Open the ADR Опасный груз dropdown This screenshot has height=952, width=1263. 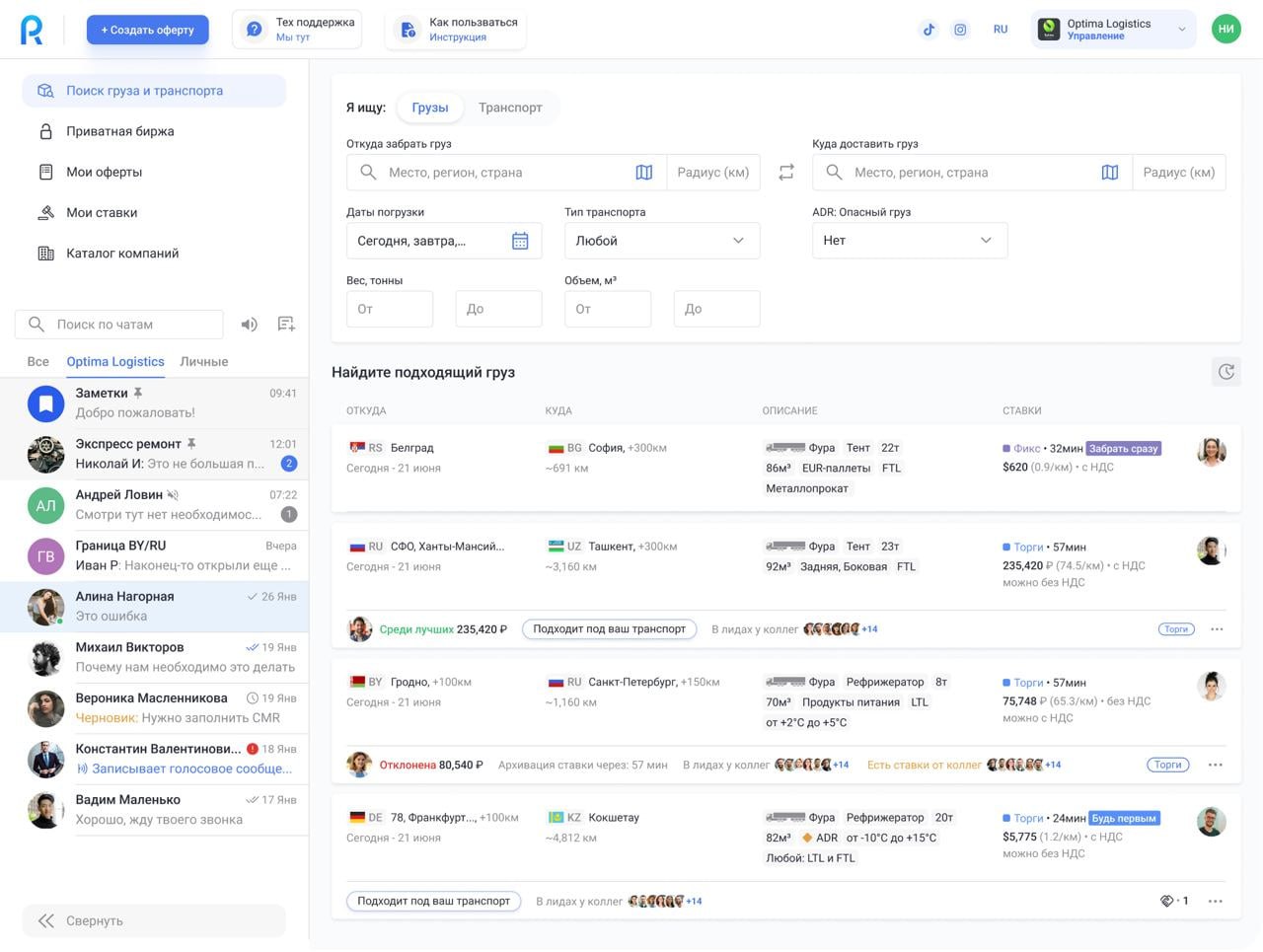(909, 241)
